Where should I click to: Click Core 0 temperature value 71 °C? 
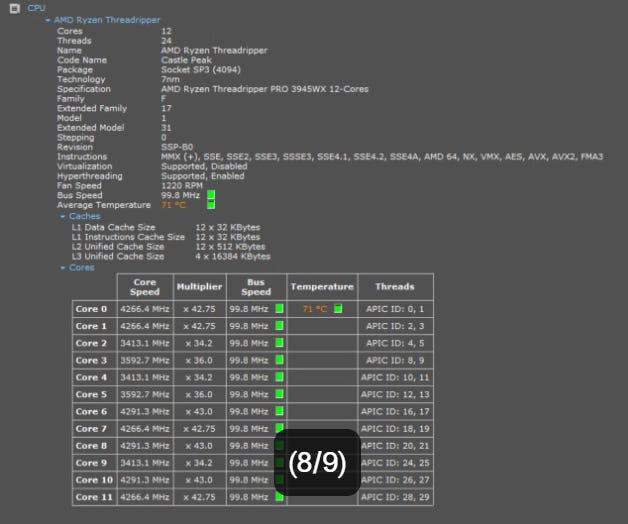(315, 309)
